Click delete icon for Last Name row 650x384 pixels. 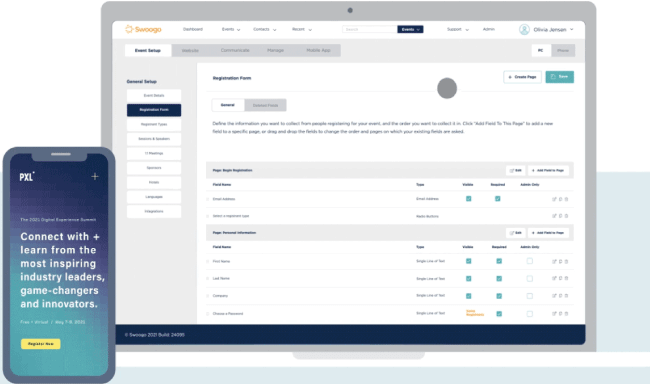click(566, 278)
